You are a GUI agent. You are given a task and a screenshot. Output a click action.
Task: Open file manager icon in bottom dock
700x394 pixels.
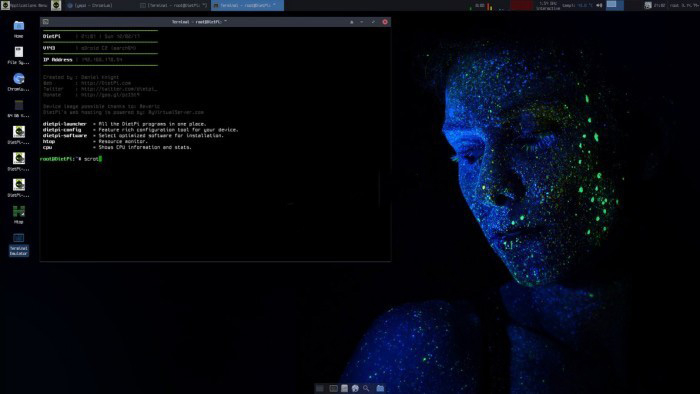click(x=344, y=388)
